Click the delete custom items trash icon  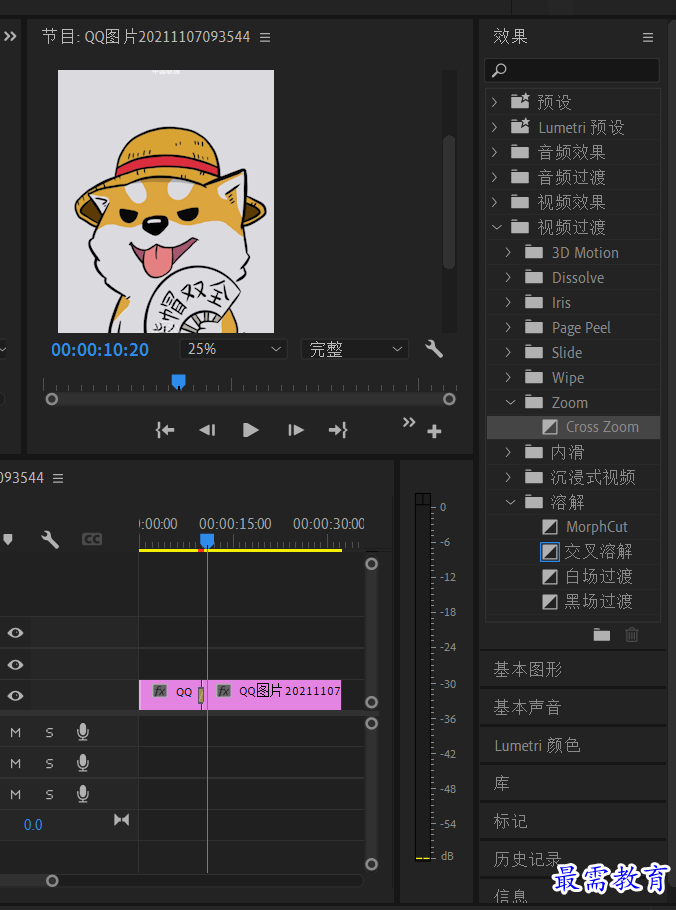point(632,635)
